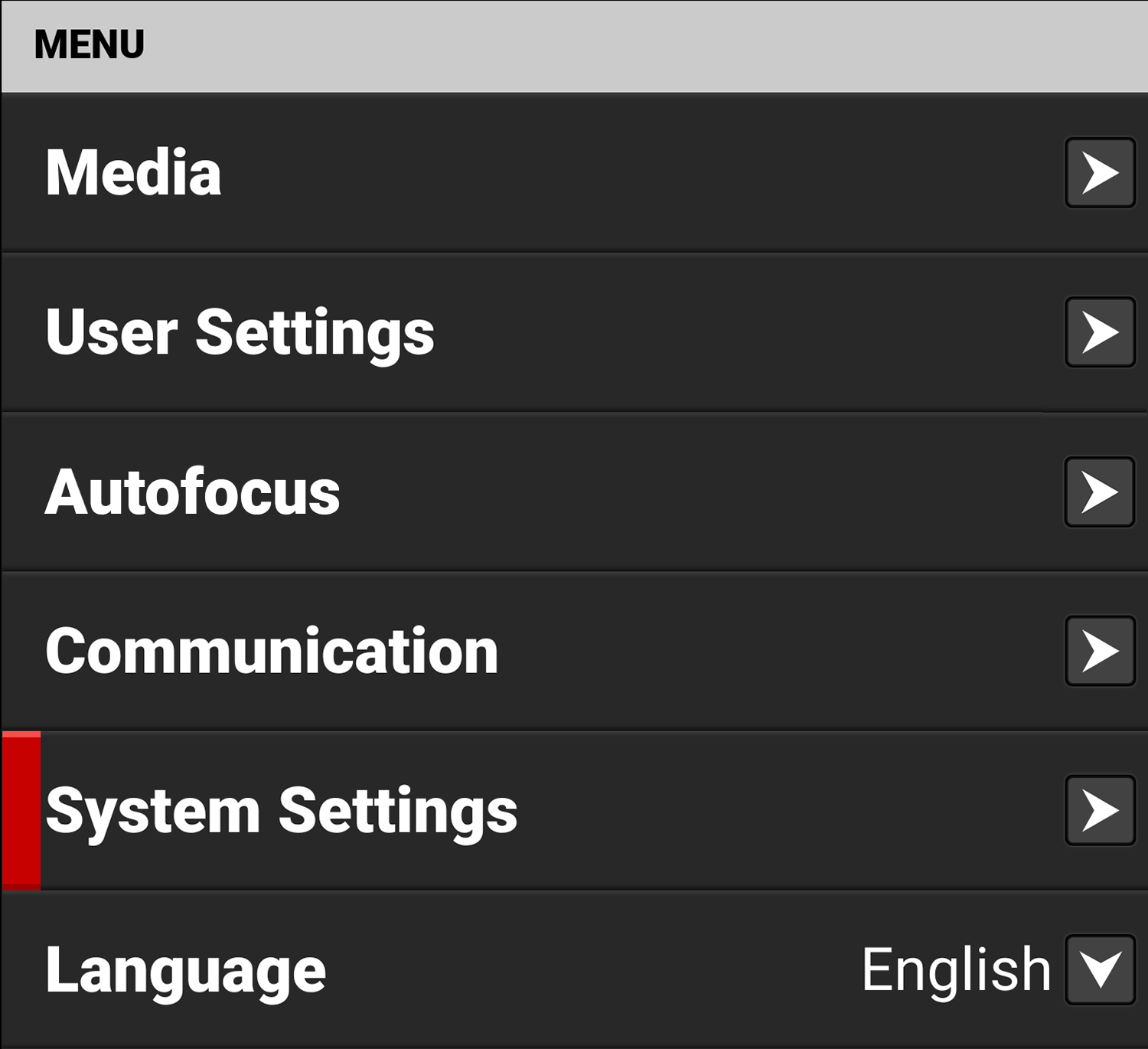This screenshot has width=1148, height=1049.
Task: Choose the User Settings text label
Action: point(240,333)
